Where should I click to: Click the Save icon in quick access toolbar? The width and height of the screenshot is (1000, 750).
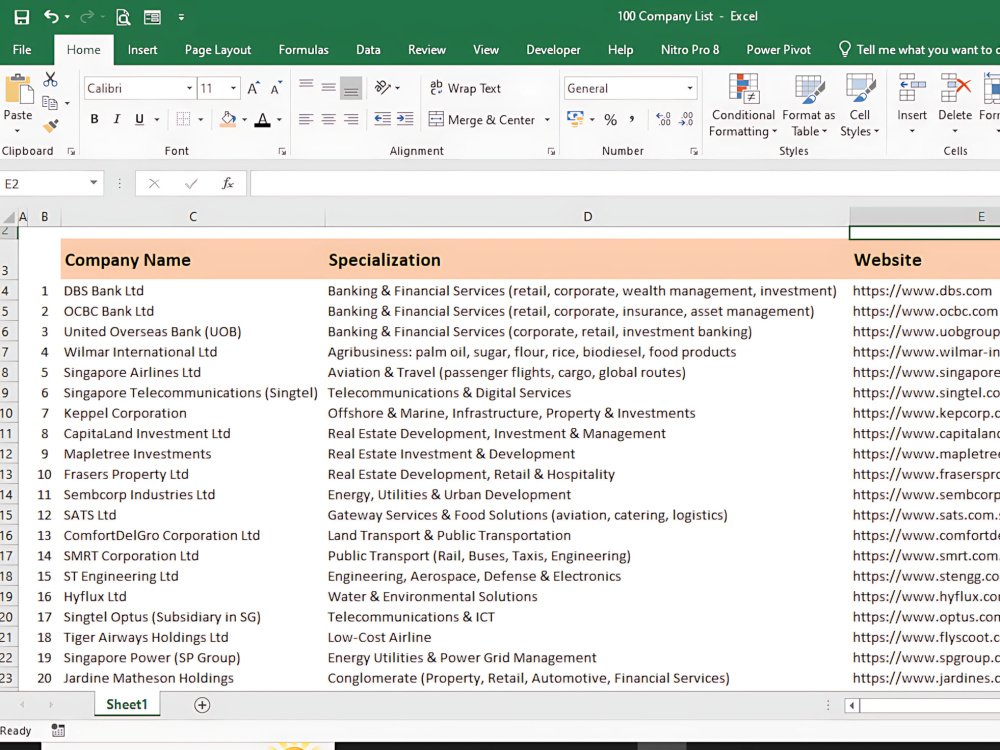(22, 17)
